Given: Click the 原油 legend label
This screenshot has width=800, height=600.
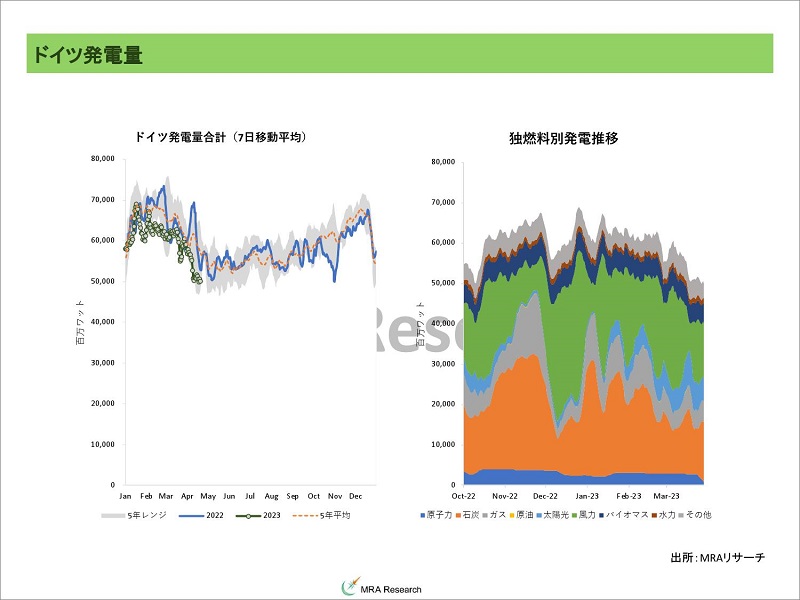Looking at the screenshot, I should tap(524, 515).
